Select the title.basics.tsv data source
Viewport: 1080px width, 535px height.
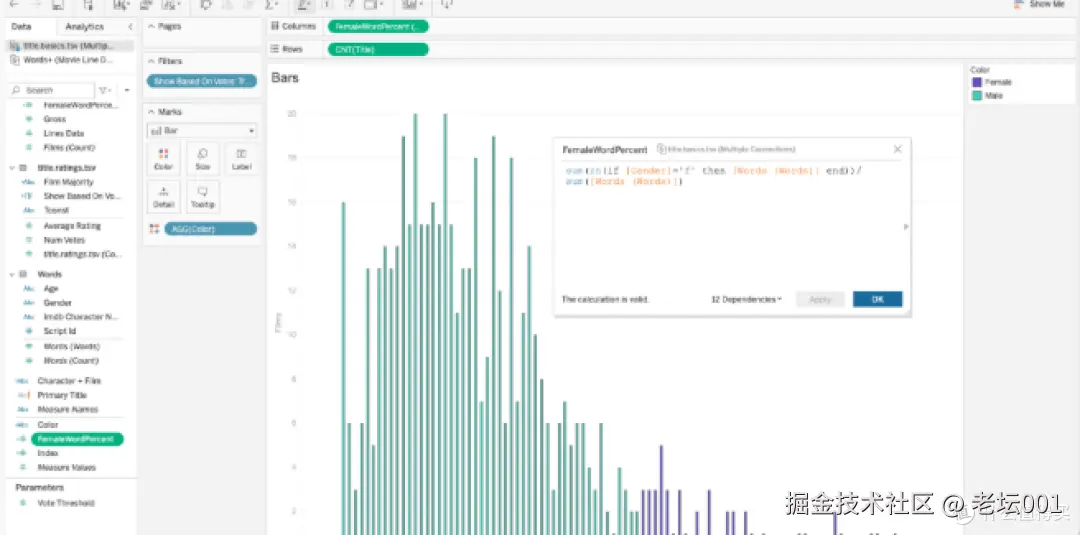69,45
